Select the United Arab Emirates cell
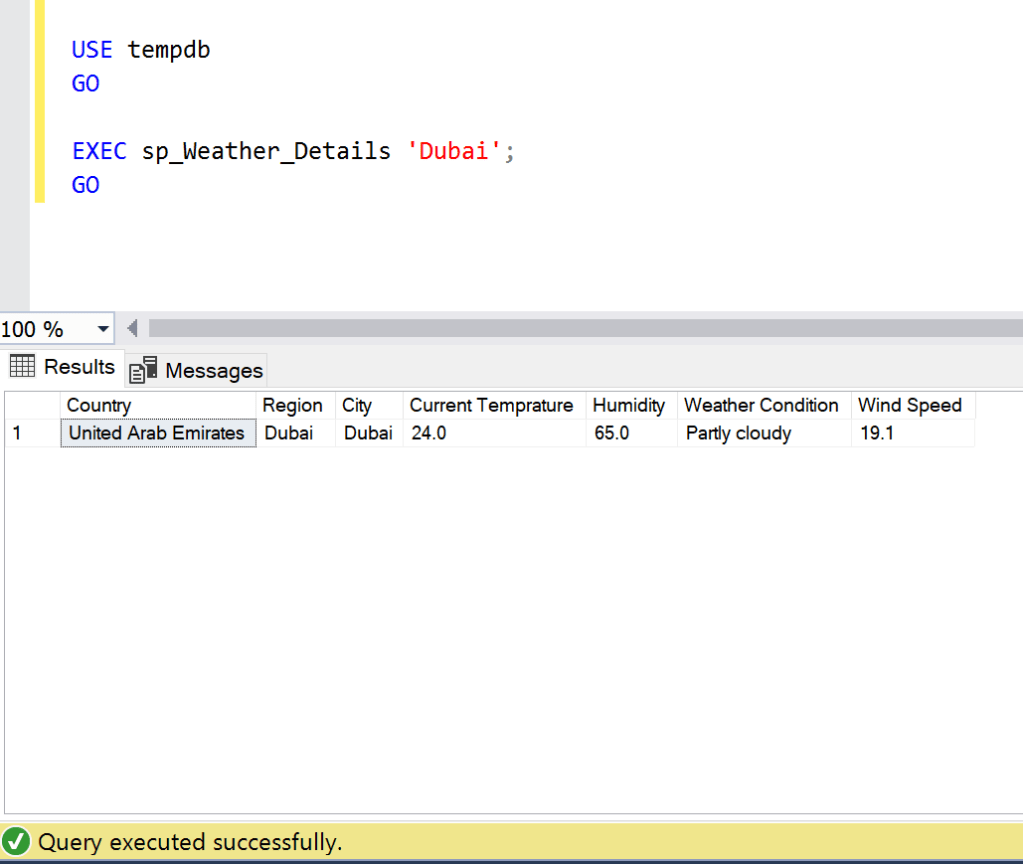The height and width of the screenshot is (864, 1023). (x=157, y=433)
